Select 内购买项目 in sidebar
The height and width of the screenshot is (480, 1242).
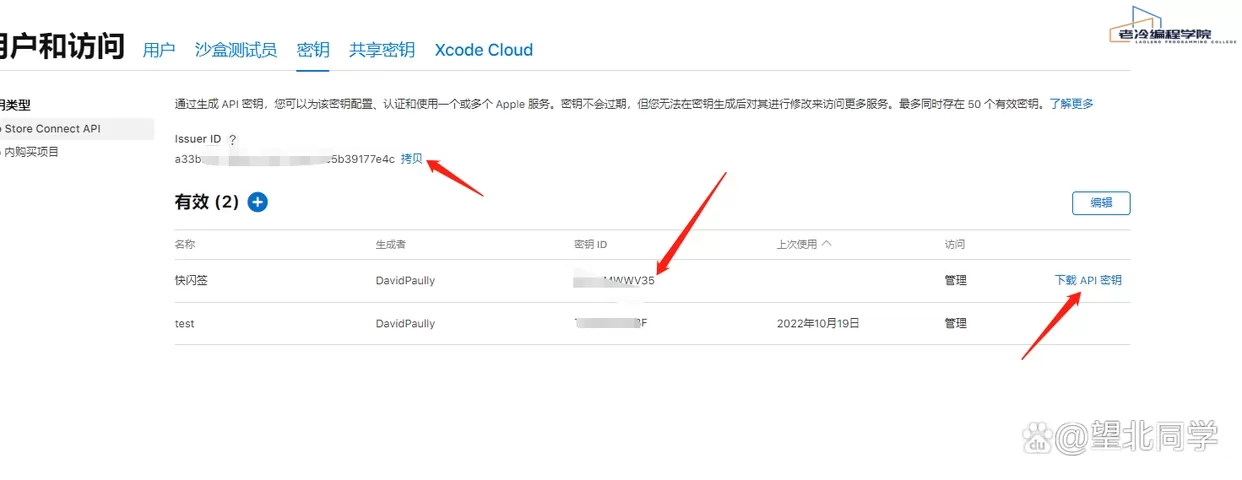click(32, 152)
